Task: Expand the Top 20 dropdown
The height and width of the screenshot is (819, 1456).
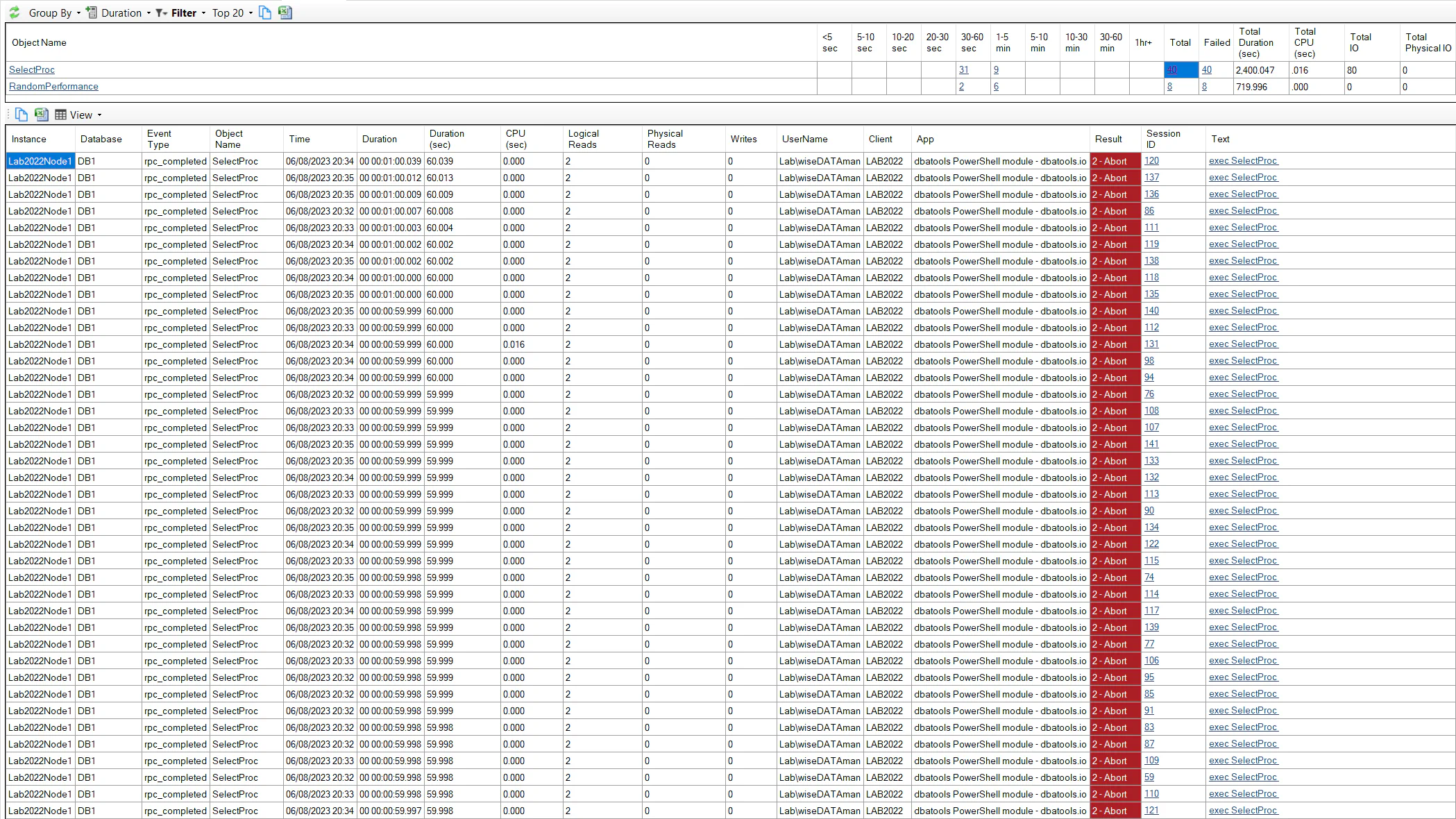Action: click(x=232, y=12)
